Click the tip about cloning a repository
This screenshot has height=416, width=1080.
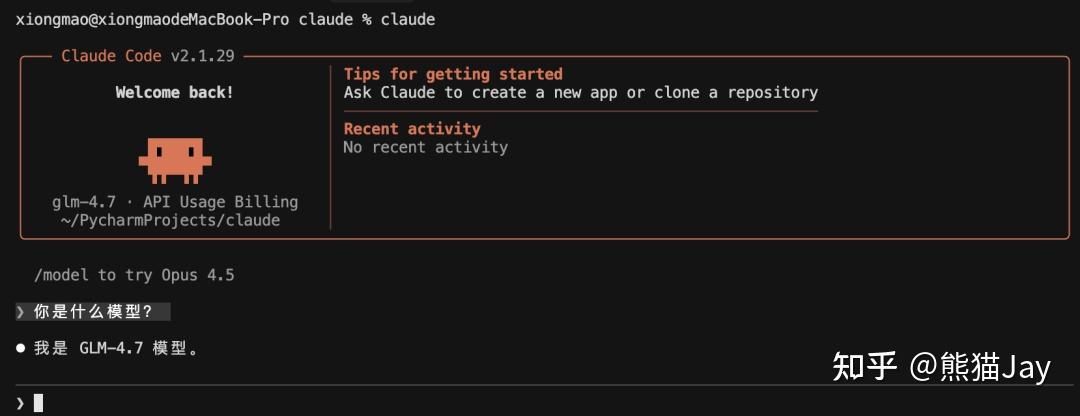[x=580, y=93]
